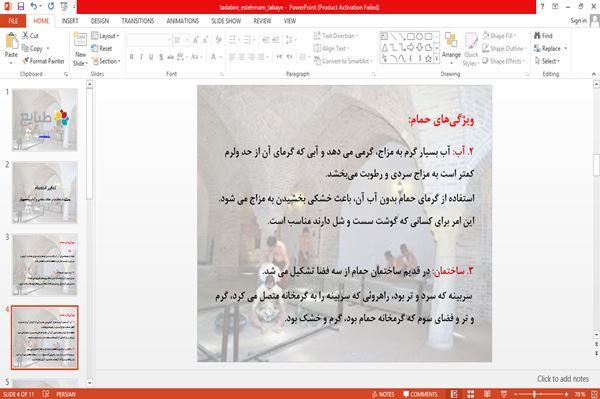Open Line Spacing options
Viewport: 600px width, 399px height.
pyautogui.click(x=290, y=40)
